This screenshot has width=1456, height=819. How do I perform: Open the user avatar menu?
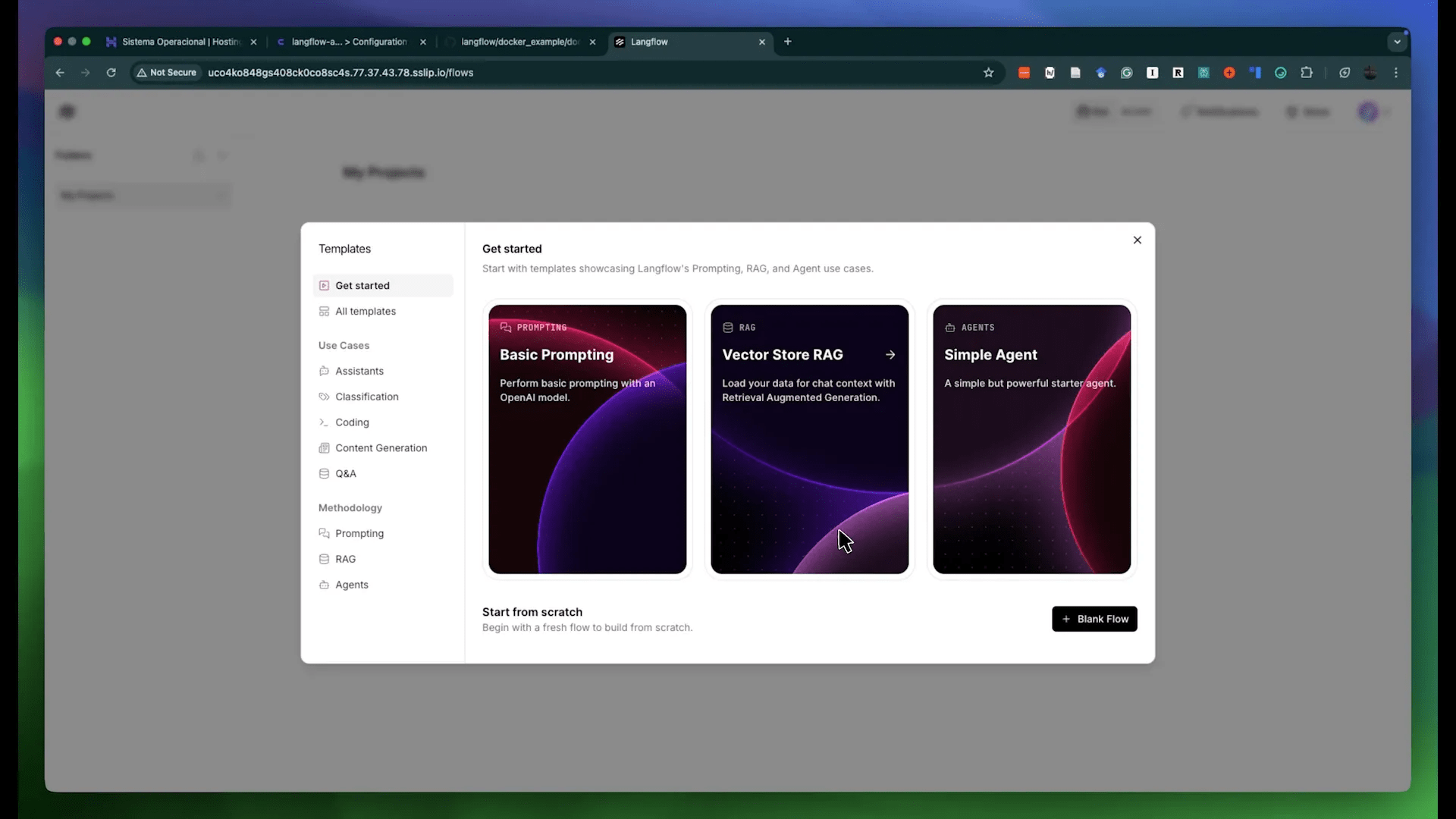click(1368, 112)
